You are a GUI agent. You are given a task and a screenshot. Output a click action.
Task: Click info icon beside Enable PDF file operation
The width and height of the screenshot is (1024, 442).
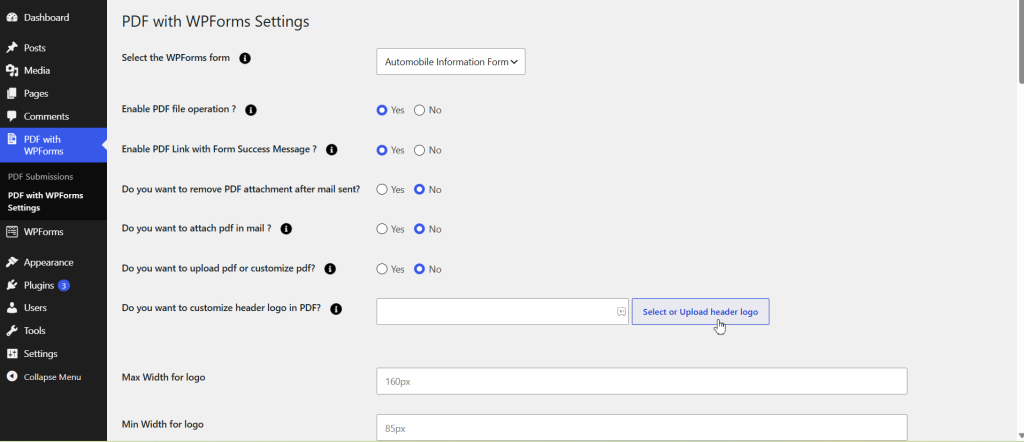click(x=251, y=110)
